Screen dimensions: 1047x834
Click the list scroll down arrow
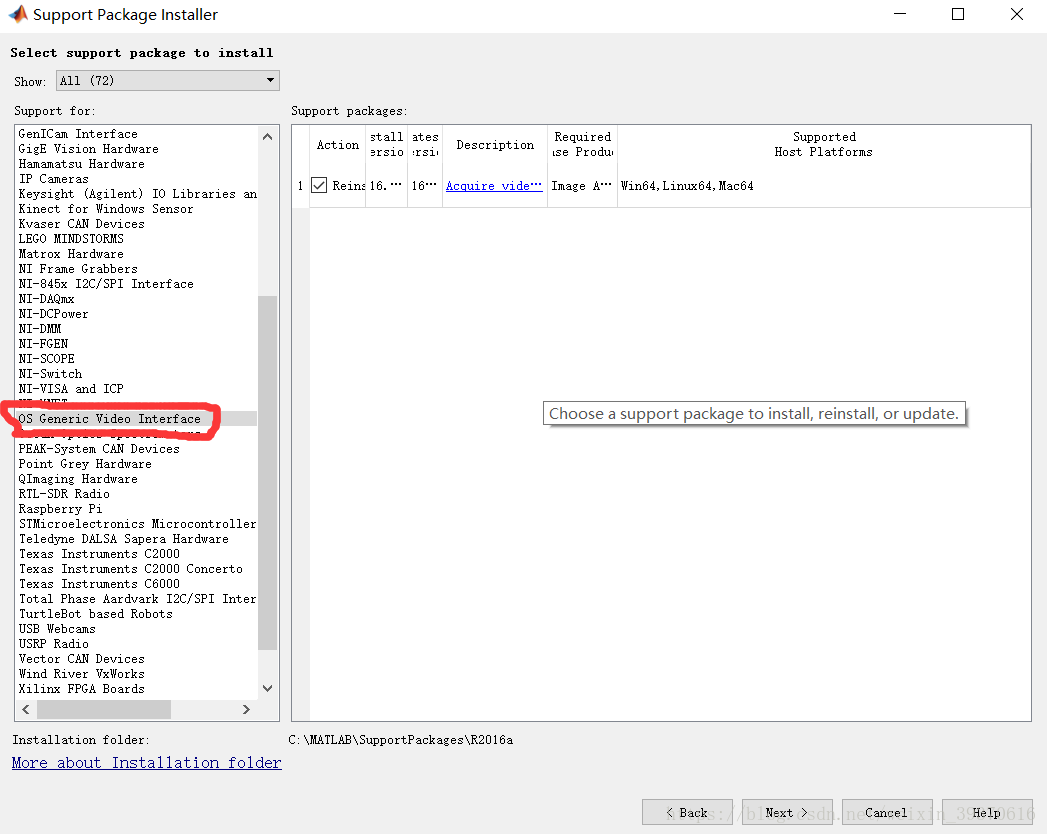coord(268,688)
